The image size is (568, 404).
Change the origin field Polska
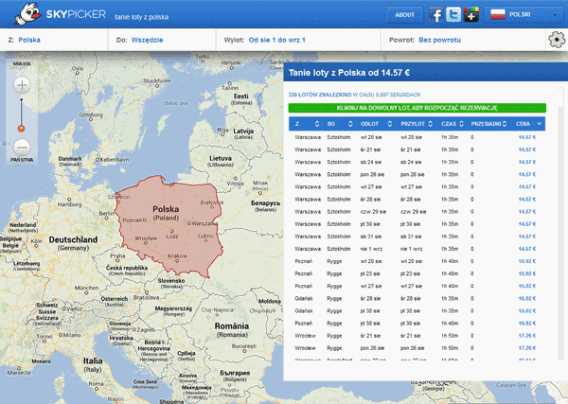[29, 40]
